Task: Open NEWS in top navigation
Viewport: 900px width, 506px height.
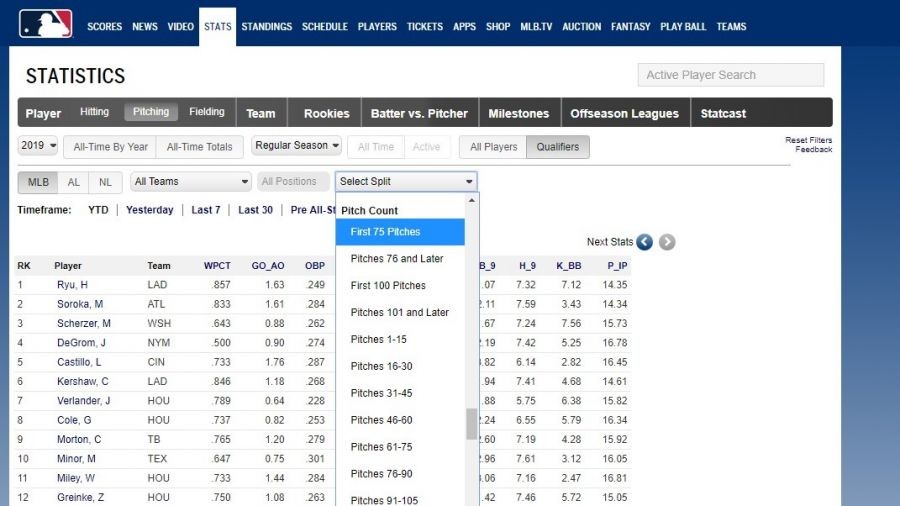Action: (x=145, y=26)
